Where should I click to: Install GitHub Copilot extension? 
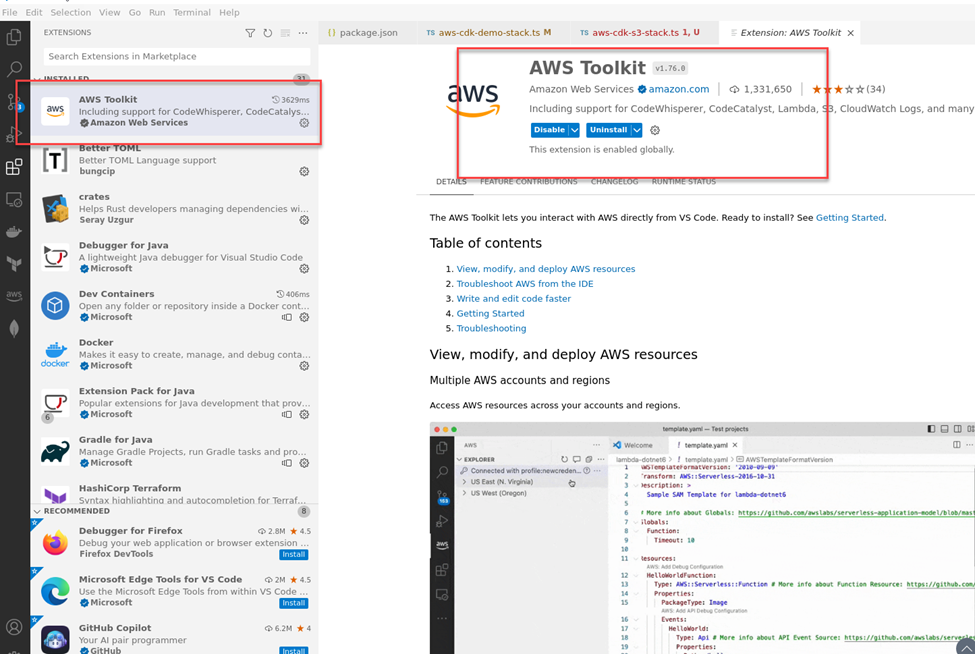[x=293, y=650]
